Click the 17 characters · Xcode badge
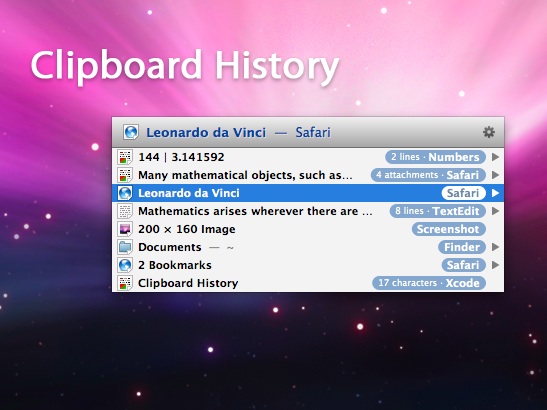 coord(429,283)
